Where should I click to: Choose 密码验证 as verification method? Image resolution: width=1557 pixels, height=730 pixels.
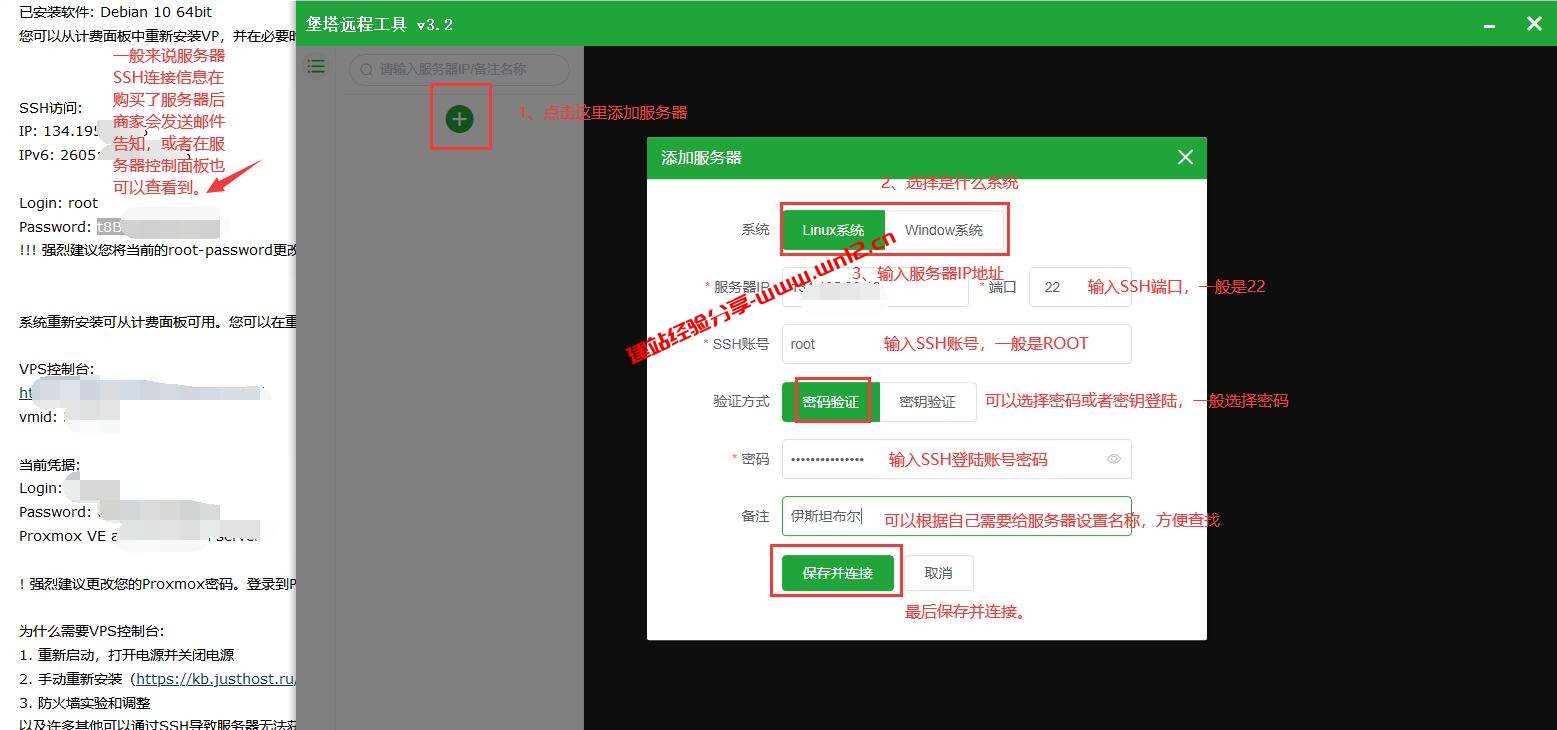point(830,401)
